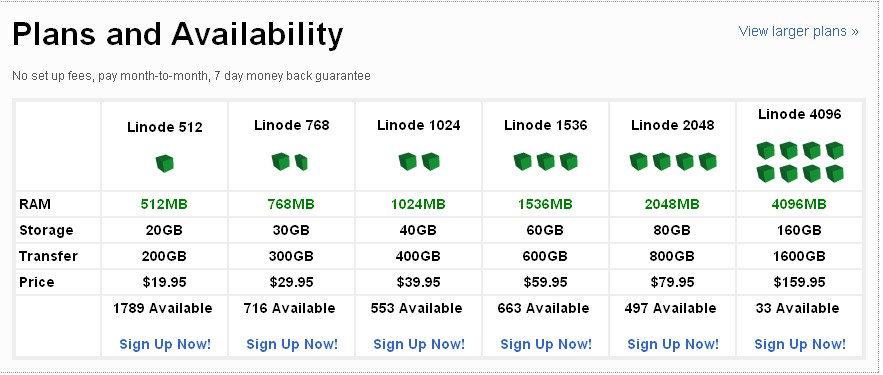883x375 pixels.
Task: Click the $159.95 price cell
Action: click(800, 282)
